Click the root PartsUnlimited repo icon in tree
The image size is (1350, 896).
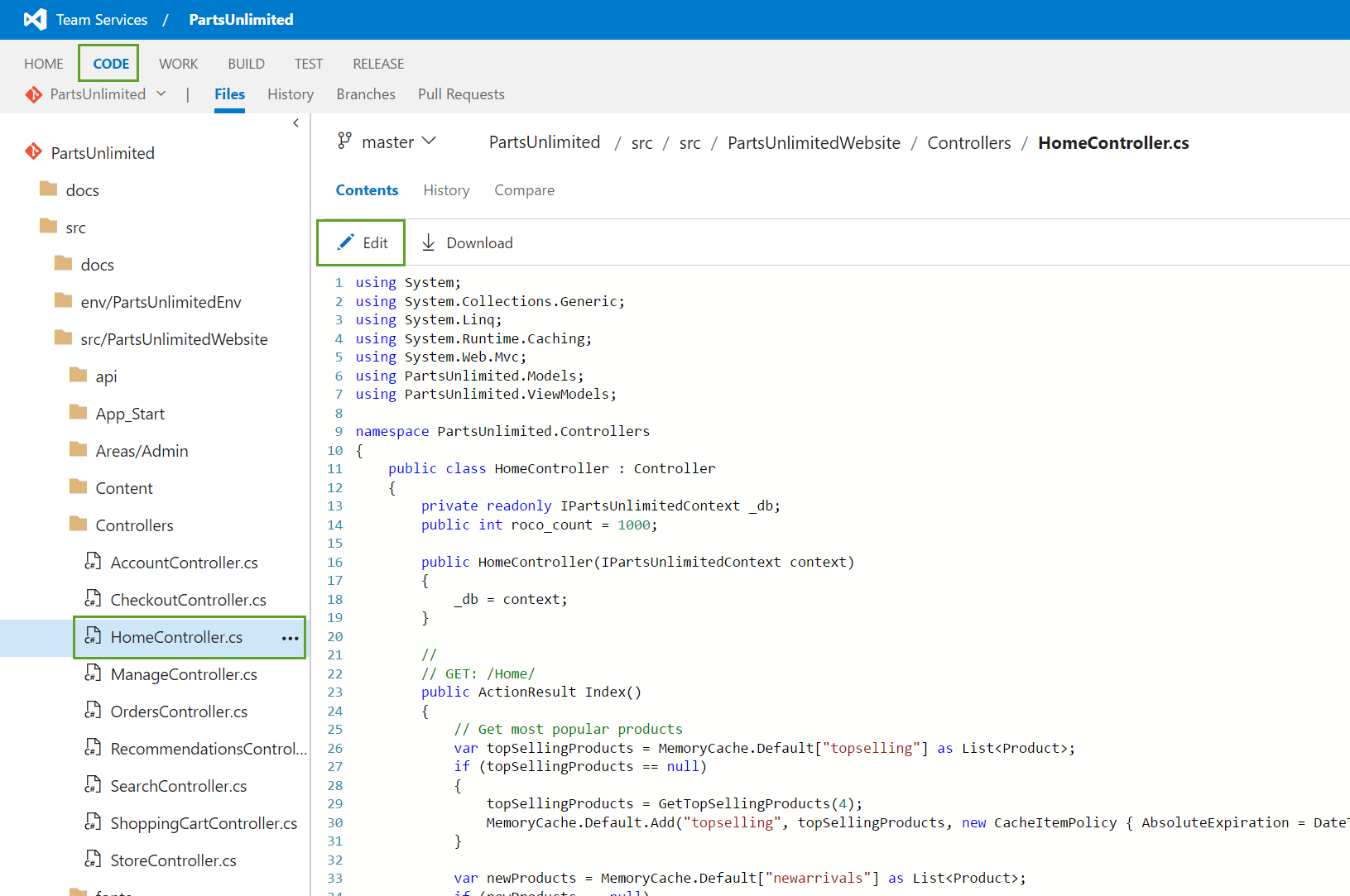[x=33, y=151]
